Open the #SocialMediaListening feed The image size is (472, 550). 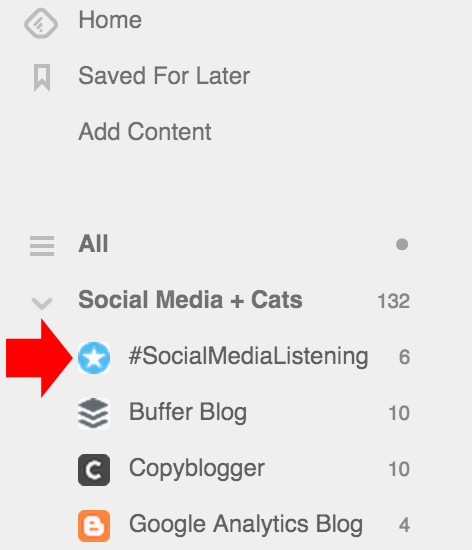tap(249, 357)
